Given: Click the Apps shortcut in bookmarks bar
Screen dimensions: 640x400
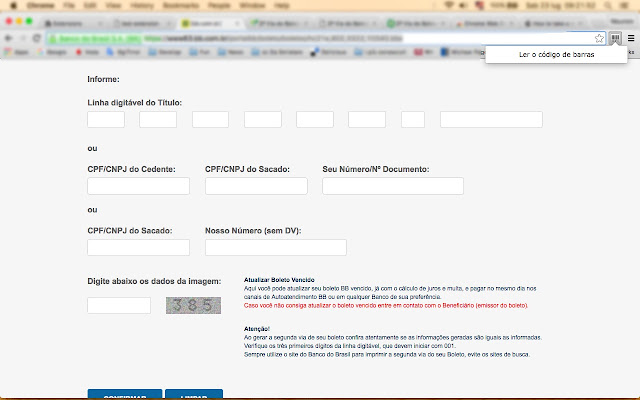Looking at the screenshot, I should pos(18,52).
